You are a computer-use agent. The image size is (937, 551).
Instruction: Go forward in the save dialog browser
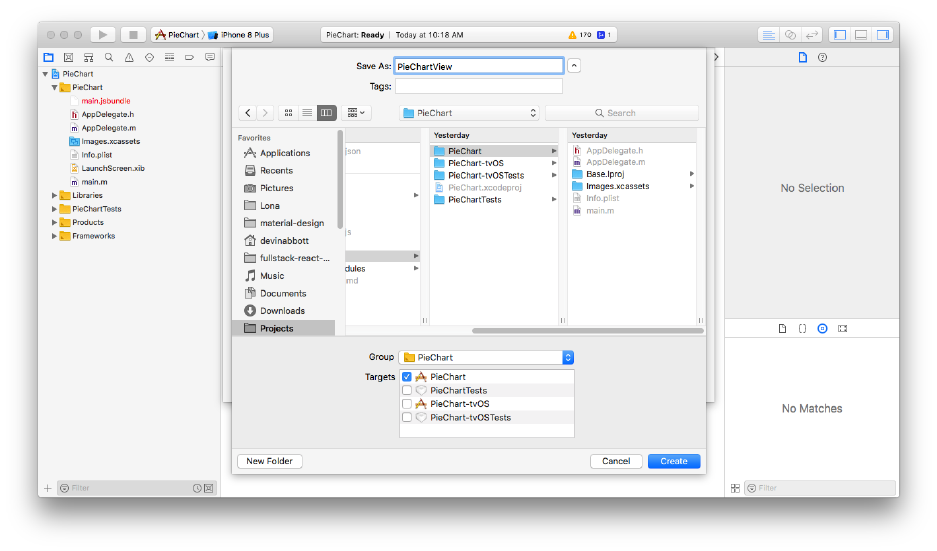(265, 113)
